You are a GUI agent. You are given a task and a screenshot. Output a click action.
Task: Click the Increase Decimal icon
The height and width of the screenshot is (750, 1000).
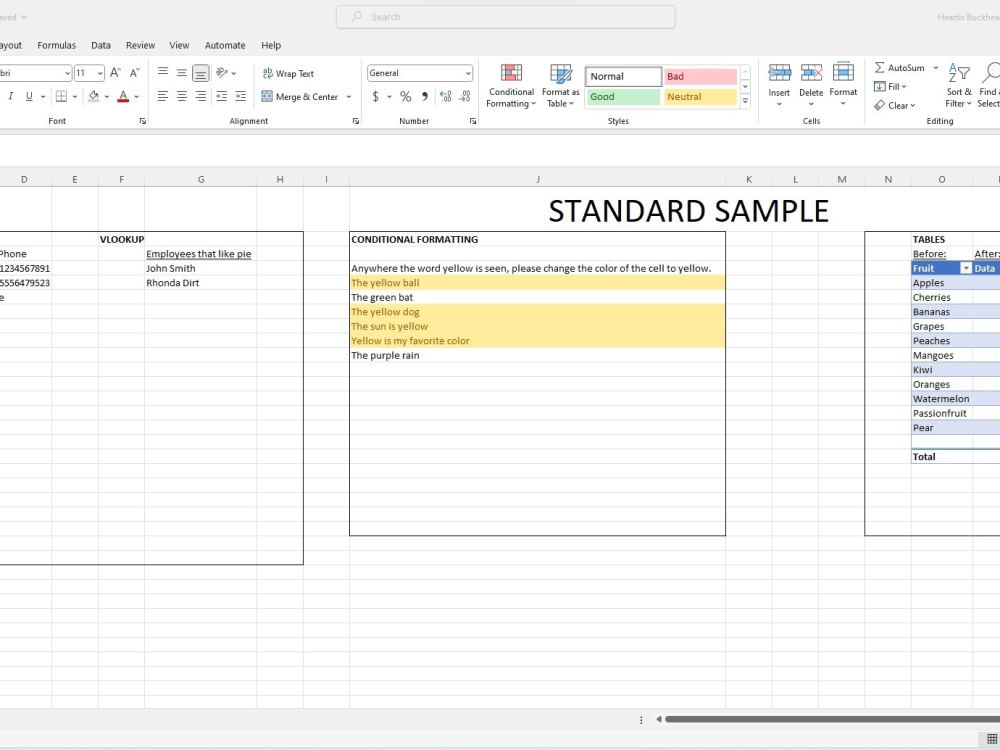[x=444, y=96]
